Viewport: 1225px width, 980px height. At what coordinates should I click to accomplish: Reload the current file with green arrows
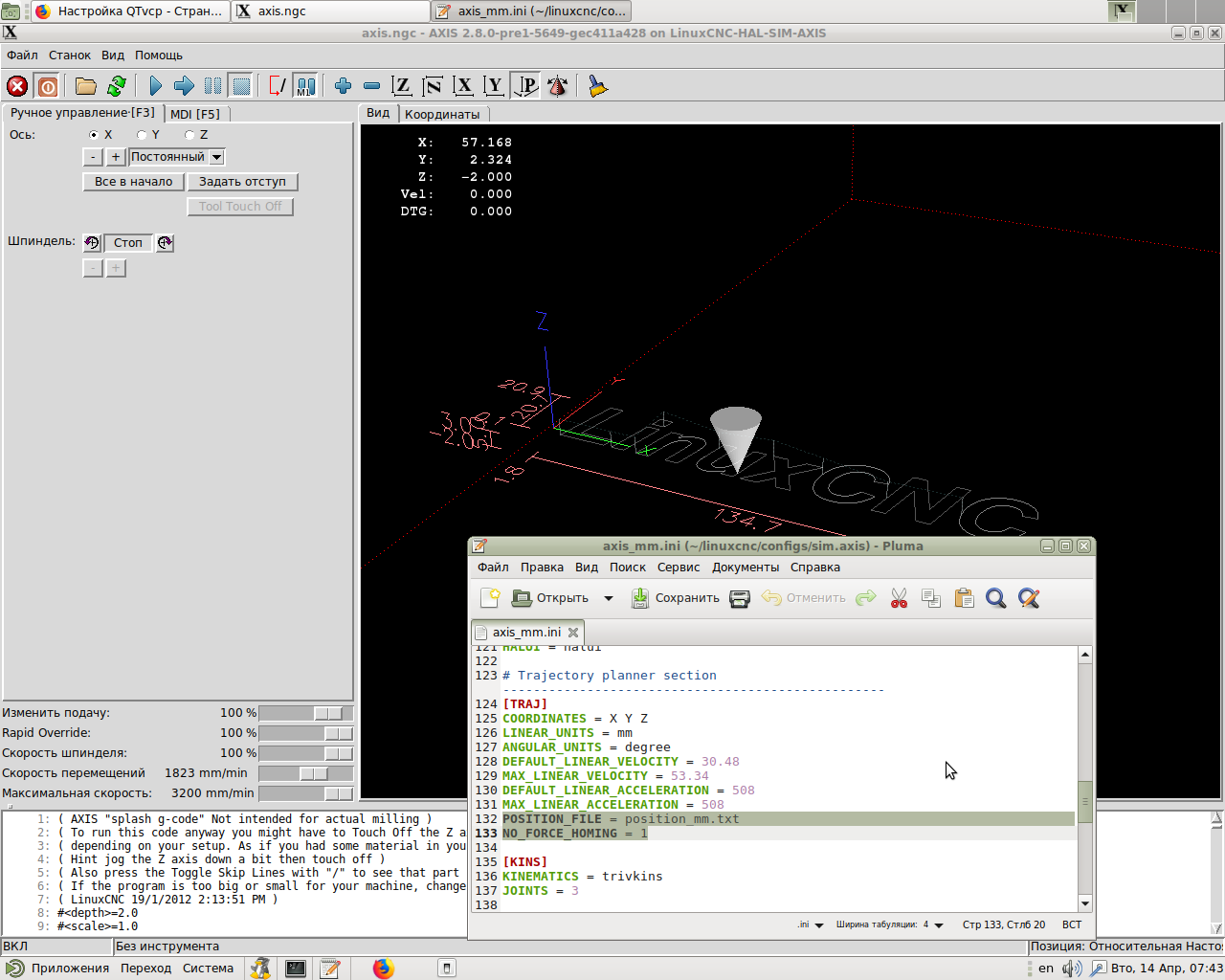117,86
